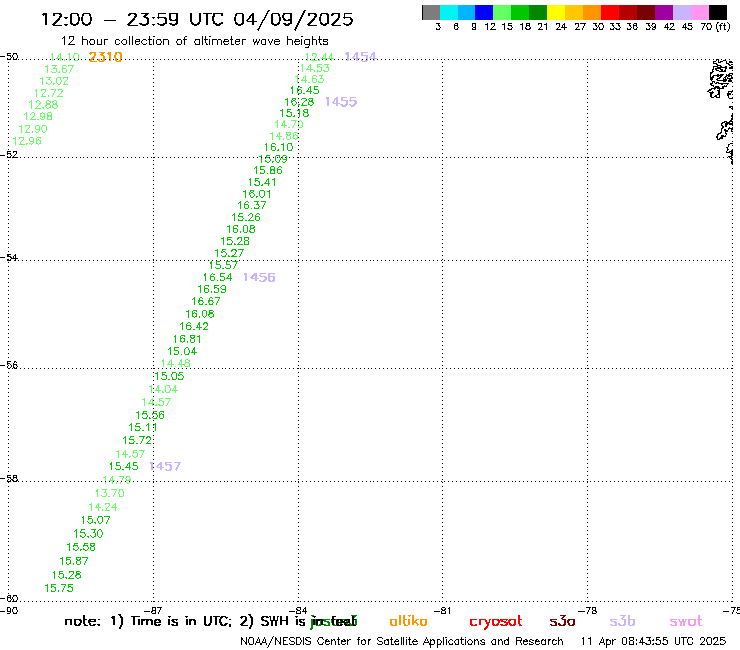Image resolution: width=740 pixels, height=650 pixels.
Task: Click the wave height value '15.41'
Action: (x=262, y=182)
